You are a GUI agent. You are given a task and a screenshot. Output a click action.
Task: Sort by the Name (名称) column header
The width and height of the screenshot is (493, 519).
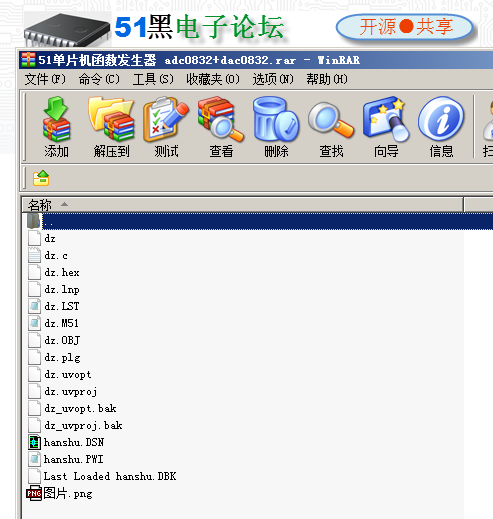[243, 204]
